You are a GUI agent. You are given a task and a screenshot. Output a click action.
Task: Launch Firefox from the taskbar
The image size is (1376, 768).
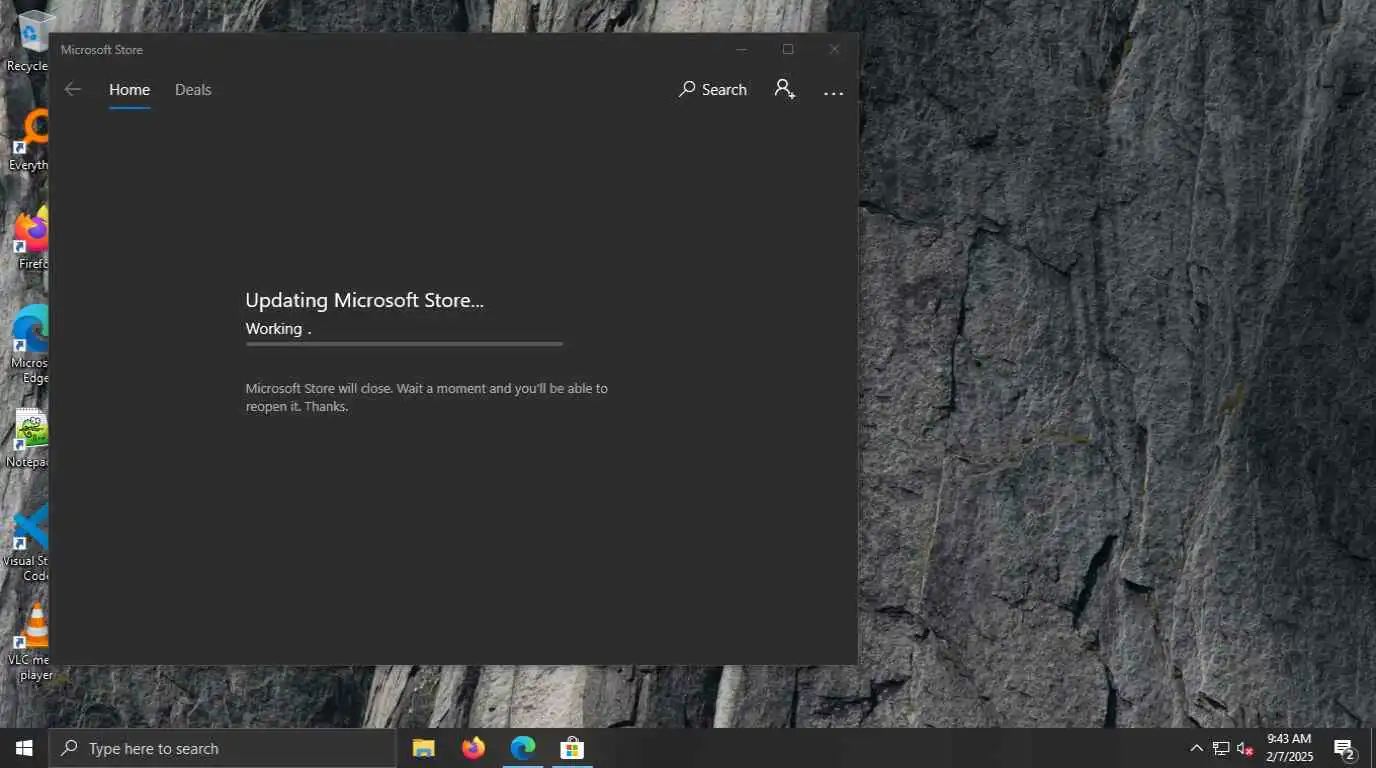tap(473, 748)
